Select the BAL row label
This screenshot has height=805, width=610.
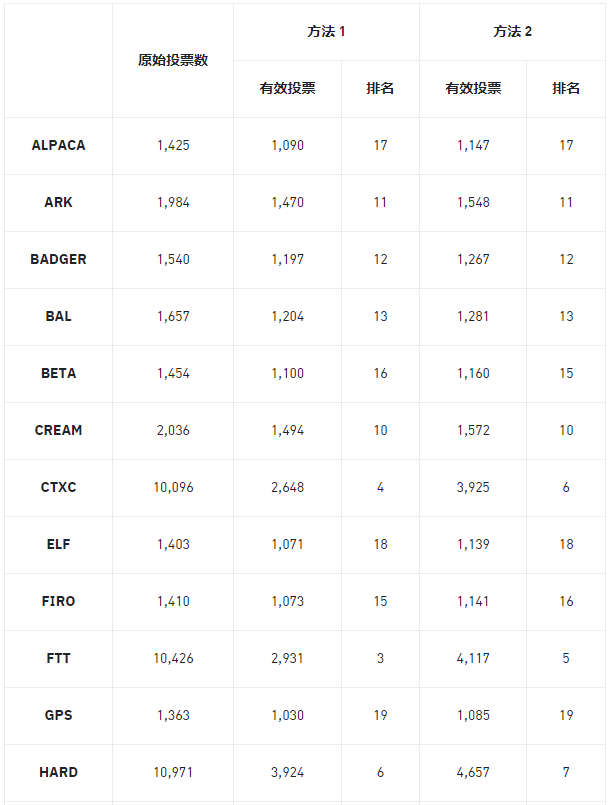58,316
